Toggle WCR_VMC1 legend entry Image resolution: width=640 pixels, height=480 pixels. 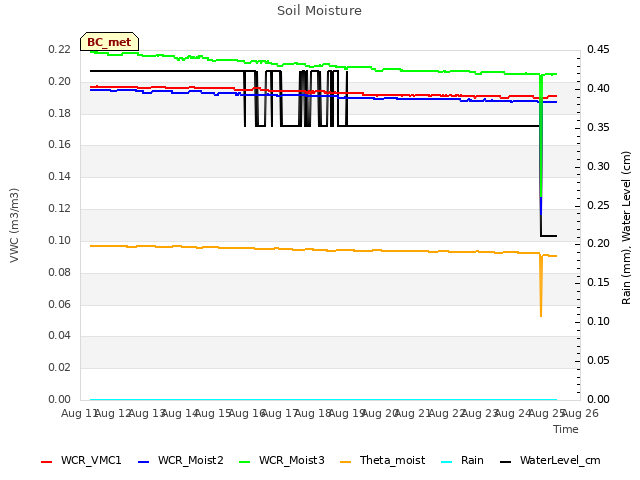(x=81, y=460)
